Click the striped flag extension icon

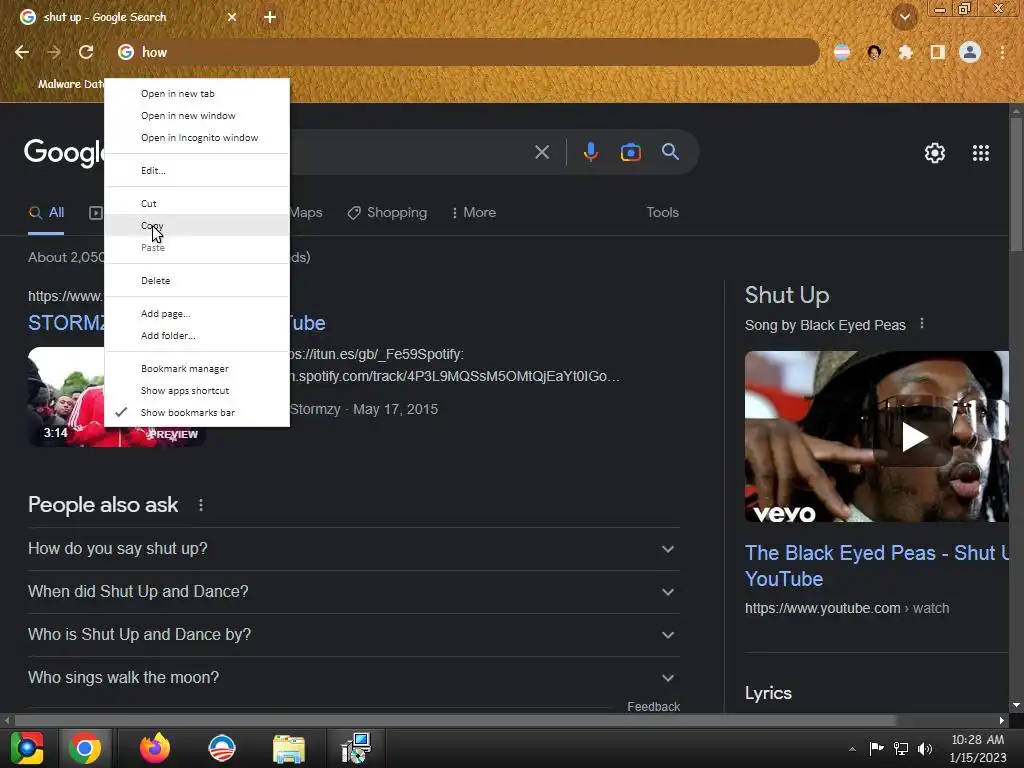842,52
